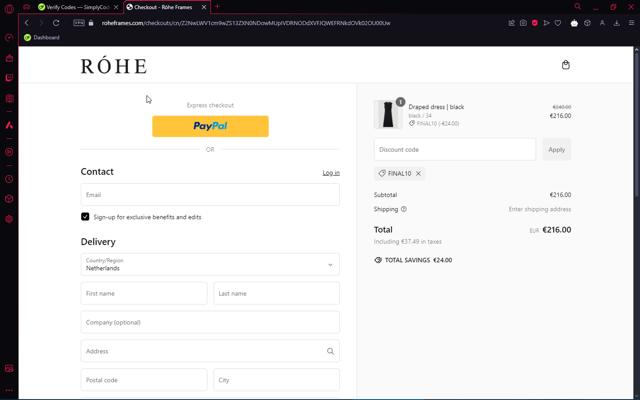Viewport: 640px width, 400px height.
Task: Open sidebar shopping bag icon
Action: pos(9,58)
